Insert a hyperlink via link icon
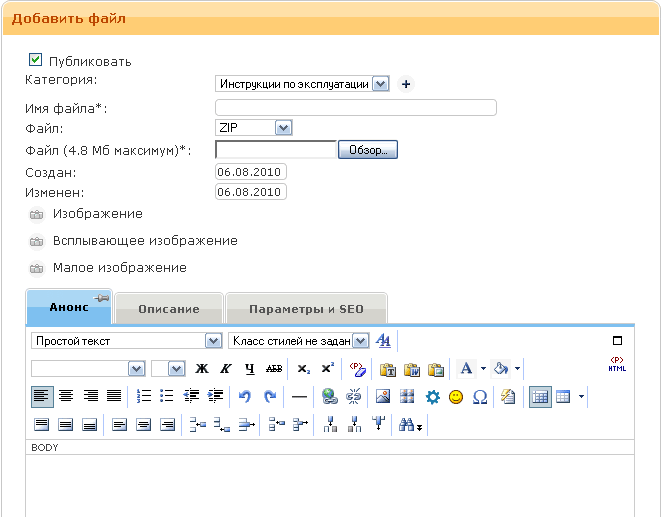Viewport: 661px width, 517px height. pyautogui.click(x=330, y=397)
